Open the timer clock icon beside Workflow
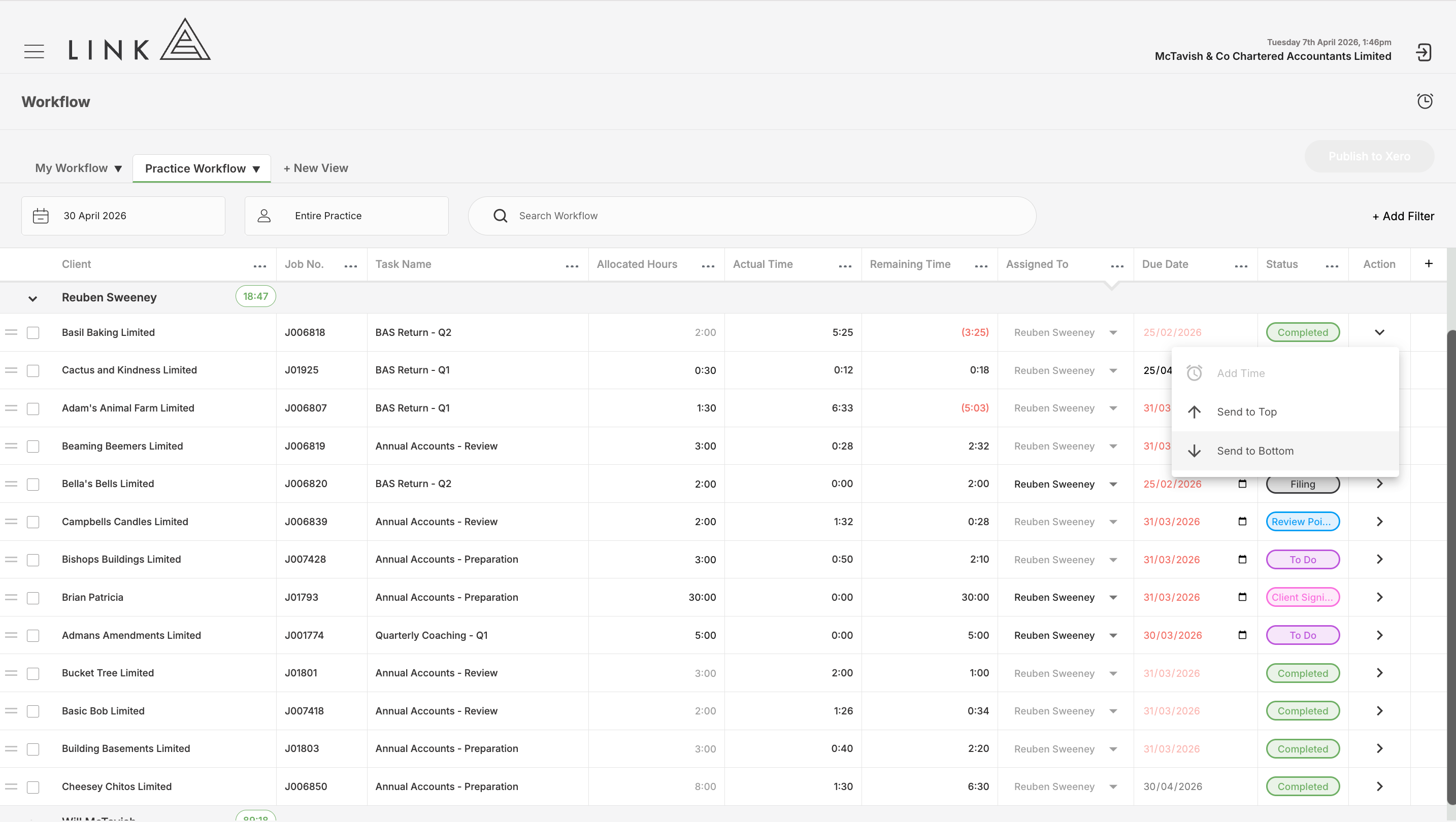The width and height of the screenshot is (1456, 822). [1425, 101]
